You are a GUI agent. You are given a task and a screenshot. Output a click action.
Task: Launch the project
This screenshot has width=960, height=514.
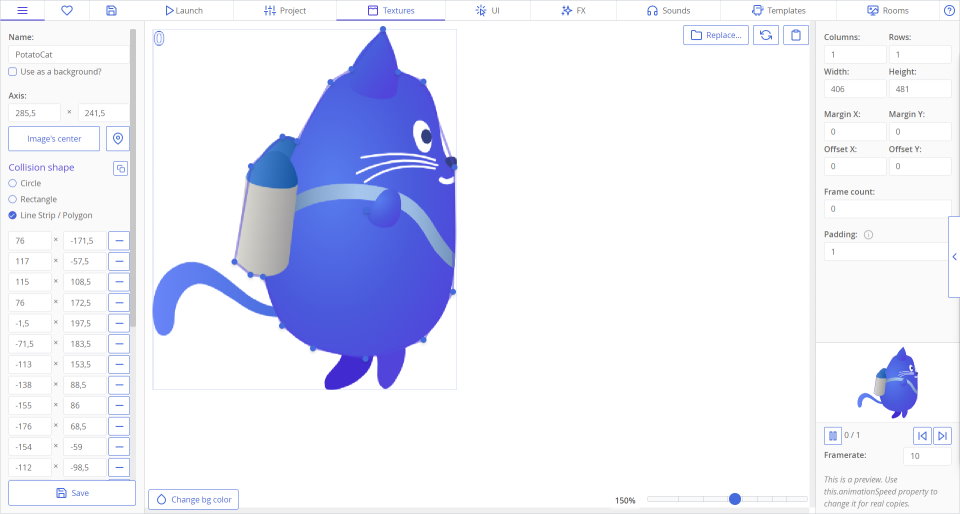pos(184,10)
